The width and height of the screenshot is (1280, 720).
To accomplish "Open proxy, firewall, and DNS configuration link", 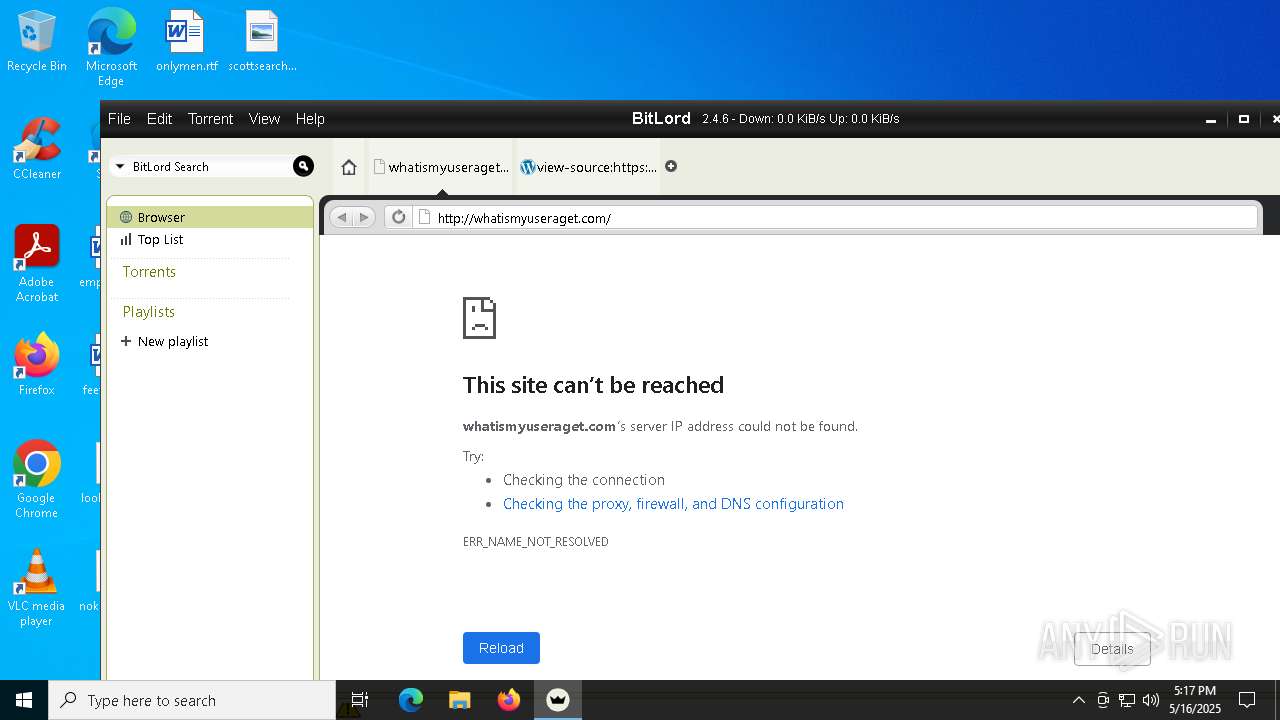I will [673, 504].
